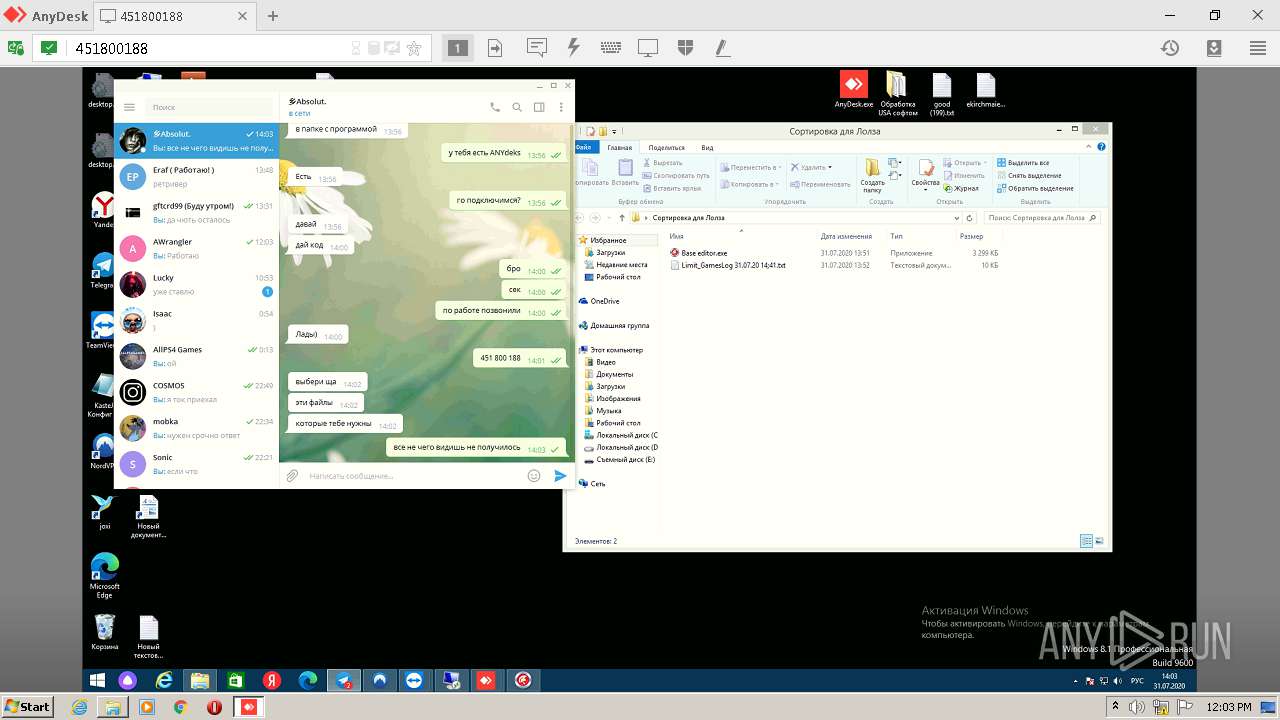Open AnyDesk chat toolbar icon
Viewport: 1280px width, 720px height.
(537, 48)
